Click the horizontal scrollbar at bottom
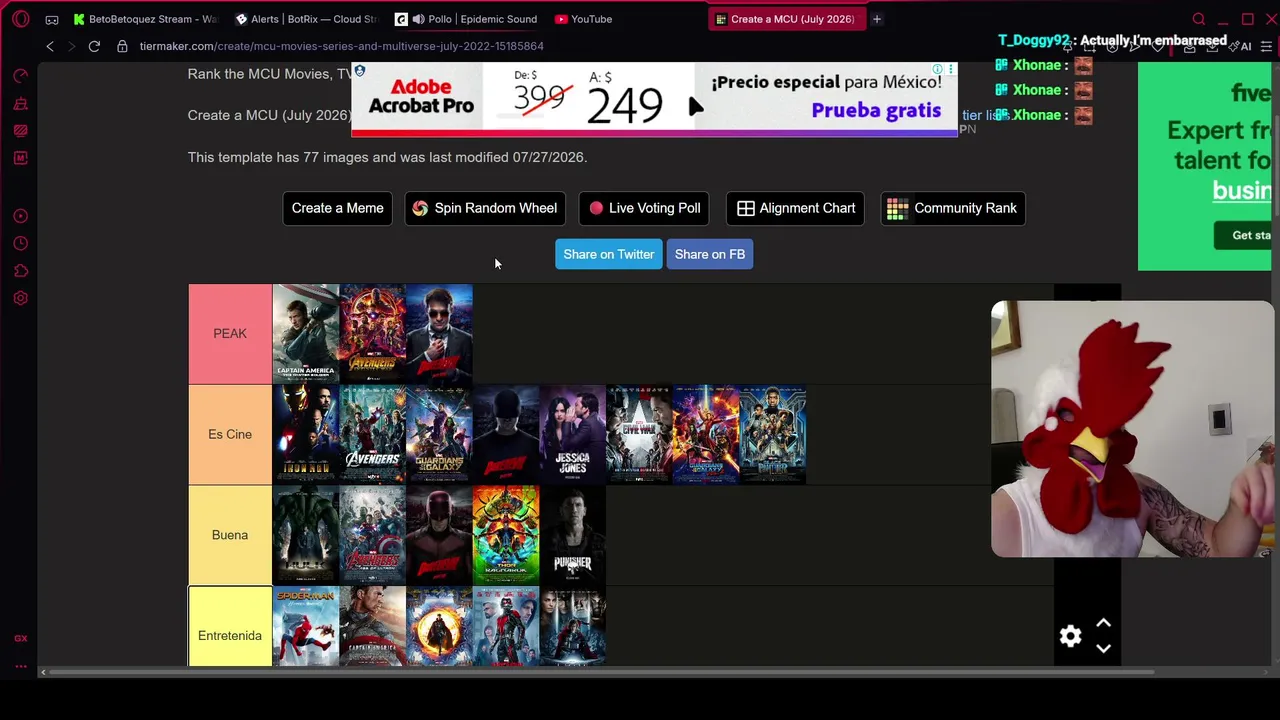The image size is (1280, 720). click(600, 672)
